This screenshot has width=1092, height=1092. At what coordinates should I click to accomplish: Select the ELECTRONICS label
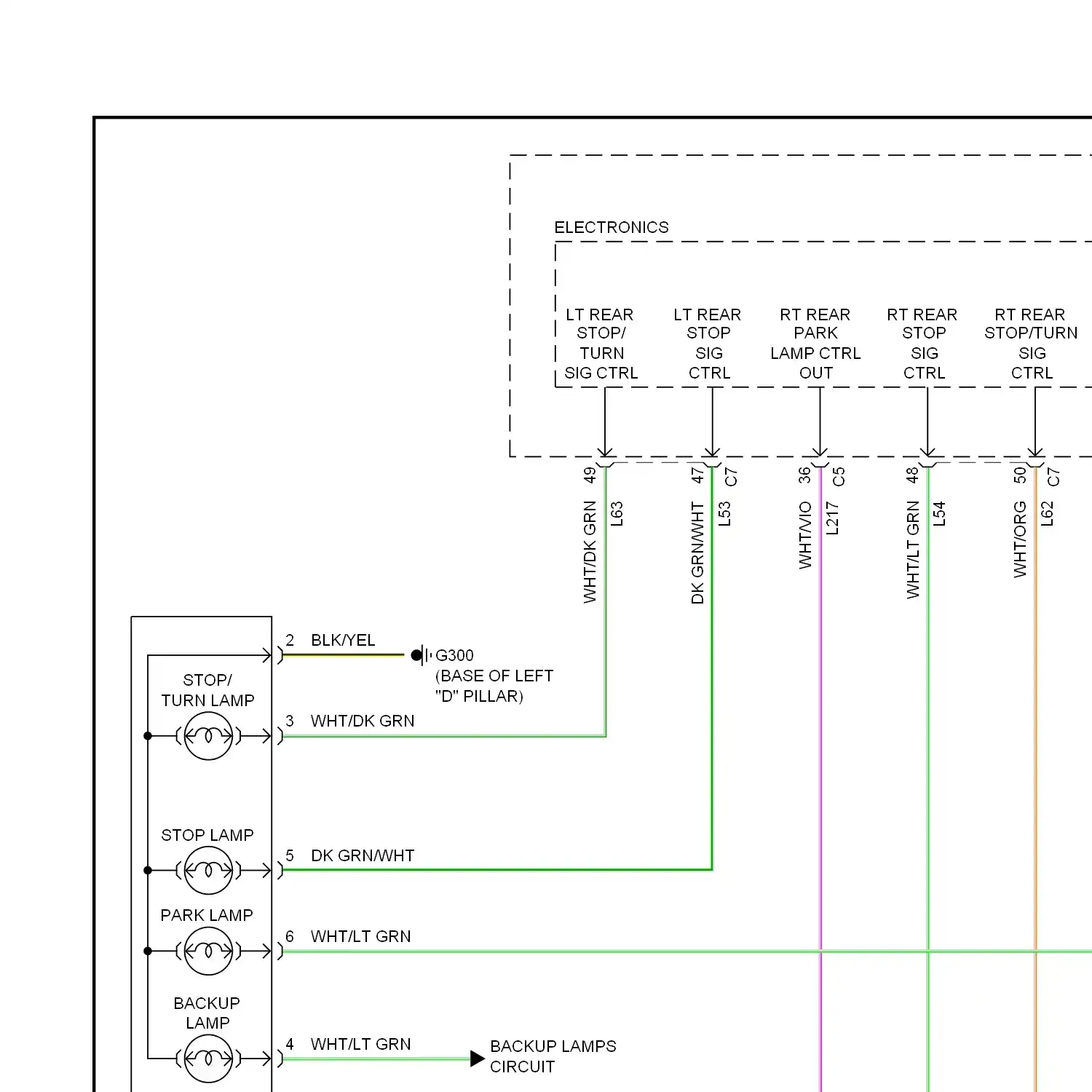[612, 227]
